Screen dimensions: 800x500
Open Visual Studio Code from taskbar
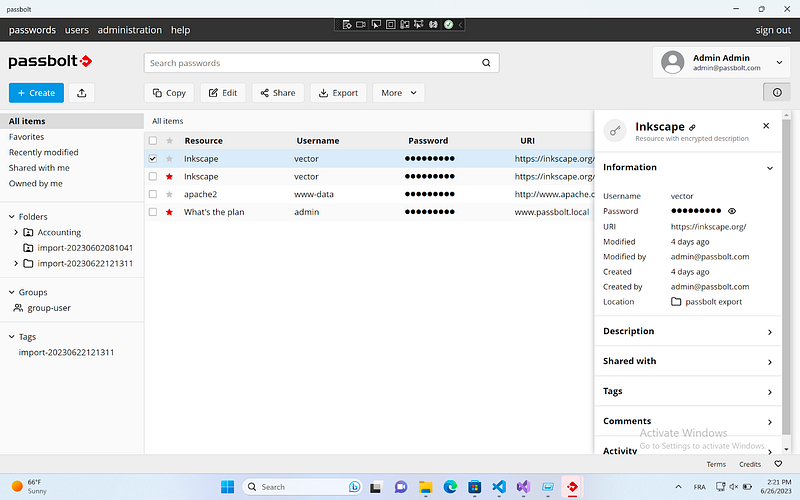click(x=499, y=487)
